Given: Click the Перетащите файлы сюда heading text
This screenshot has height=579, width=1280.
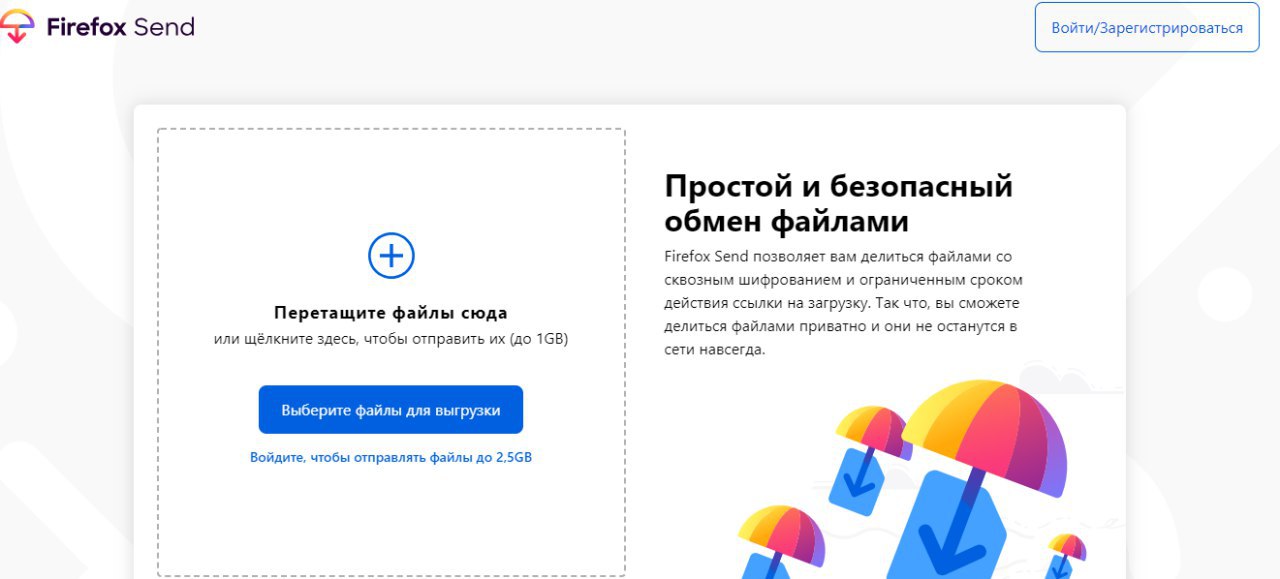Looking at the screenshot, I should 391,313.
